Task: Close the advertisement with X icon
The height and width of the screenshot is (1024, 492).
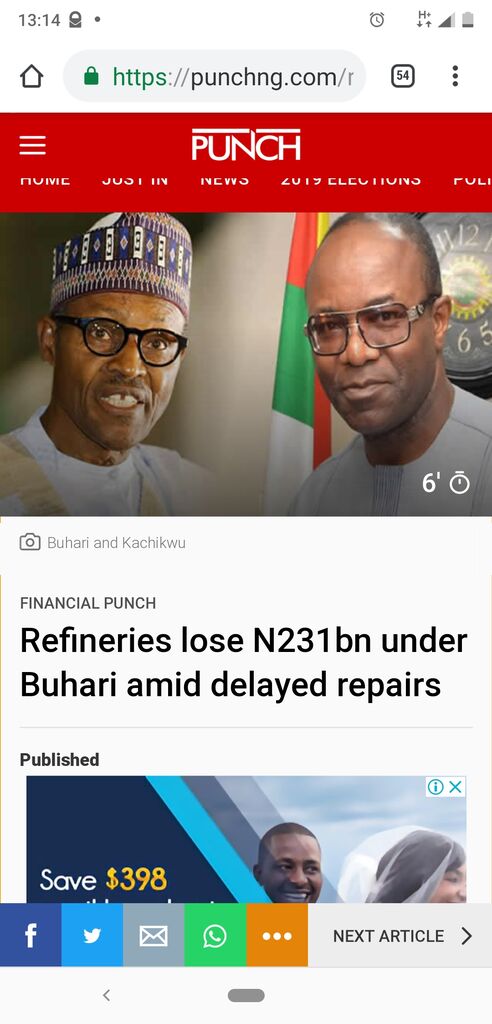Action: click(456, 787)
